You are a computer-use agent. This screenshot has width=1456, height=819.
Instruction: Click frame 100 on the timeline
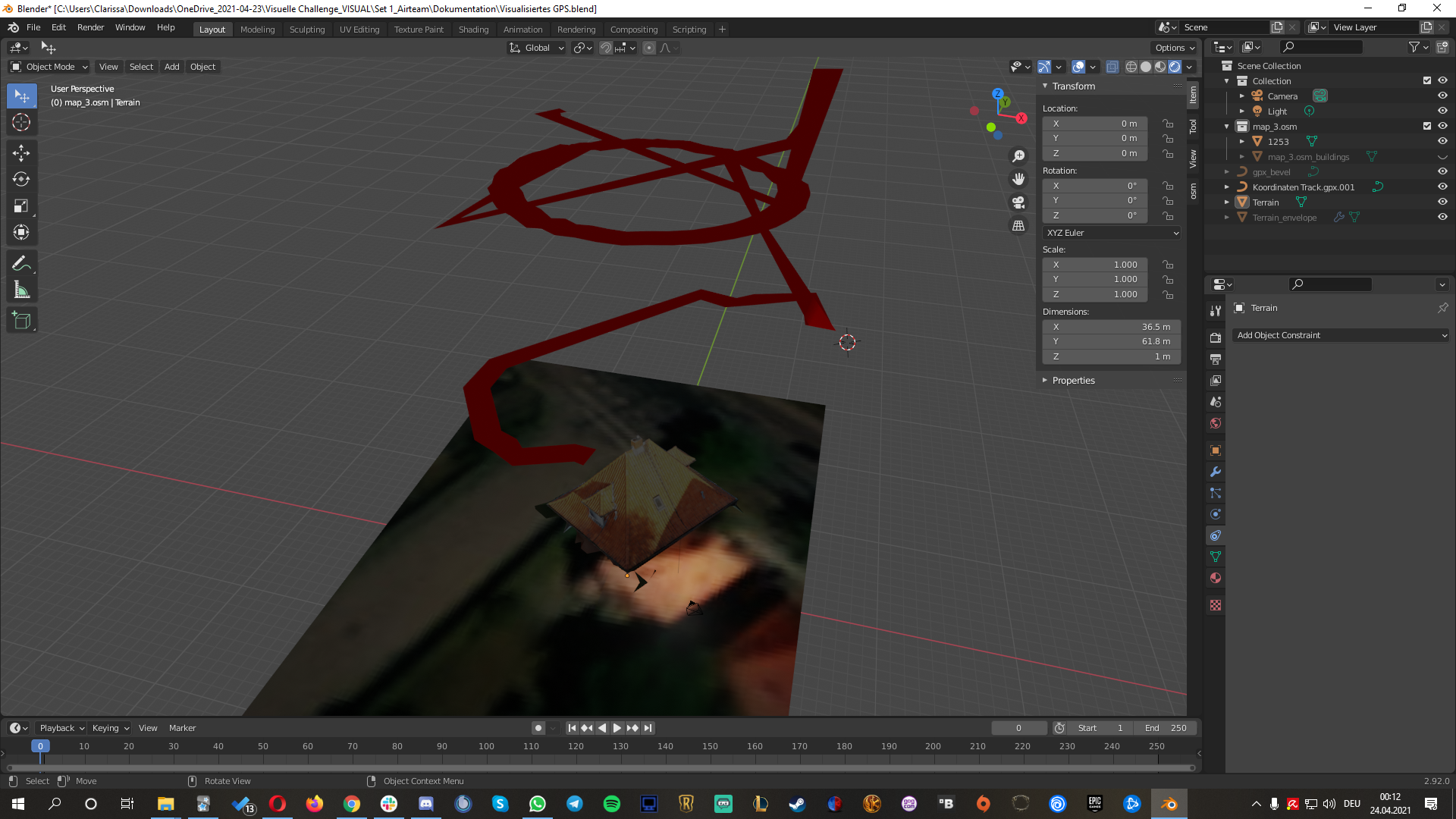click(486, 747)
